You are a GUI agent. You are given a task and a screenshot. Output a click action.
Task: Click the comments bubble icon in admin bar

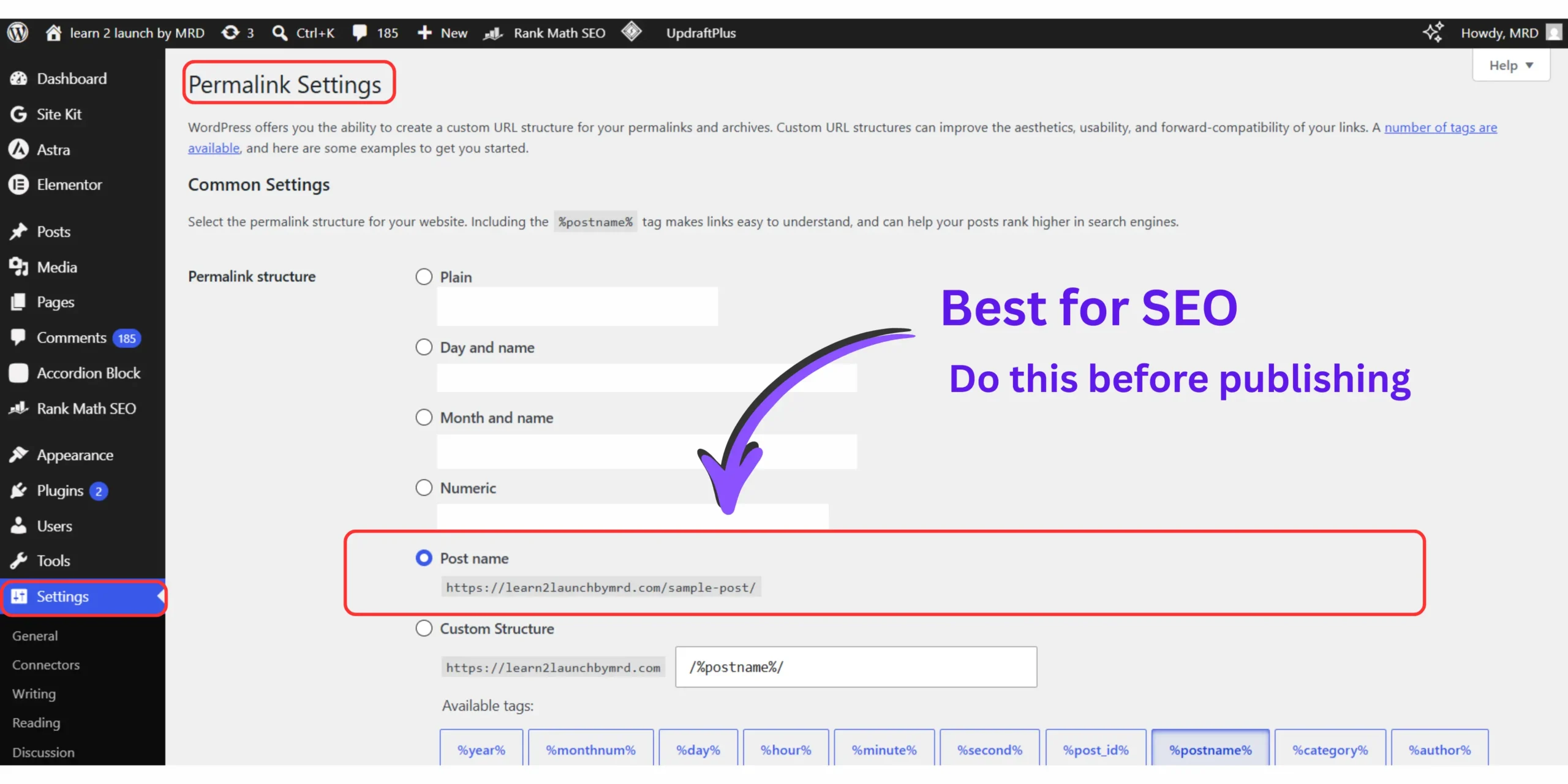[x=360, y=33]
